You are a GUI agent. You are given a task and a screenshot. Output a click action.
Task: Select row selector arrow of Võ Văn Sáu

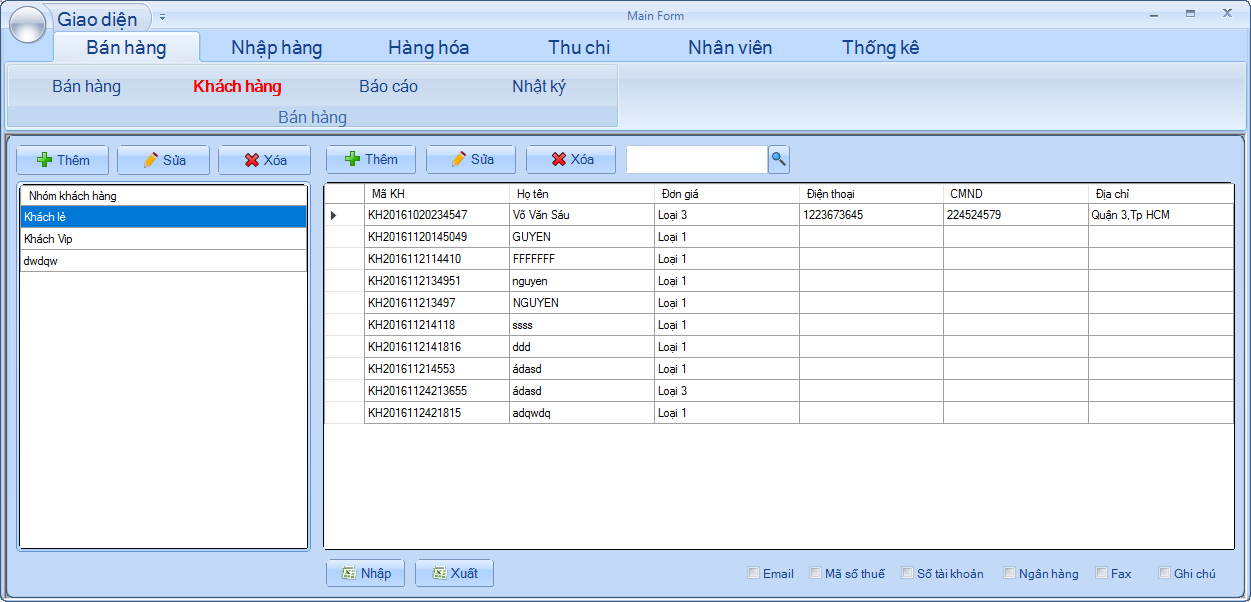coord(344,215)
